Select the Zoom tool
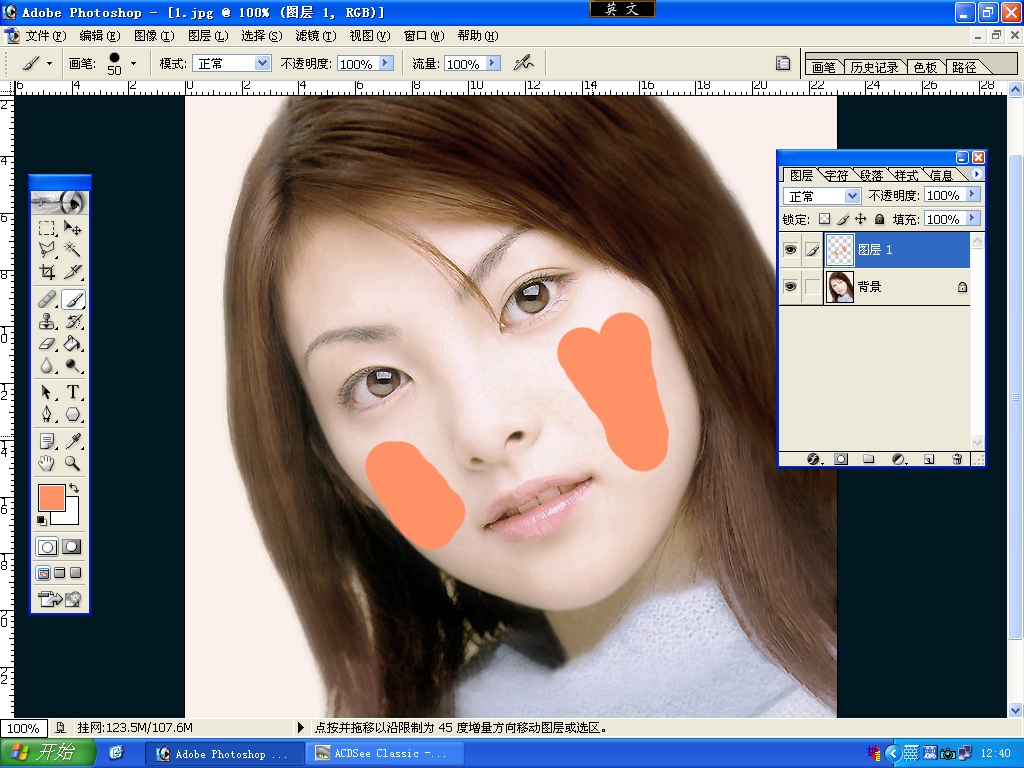This screenshot has width=1024, height=768. [72, 464]
